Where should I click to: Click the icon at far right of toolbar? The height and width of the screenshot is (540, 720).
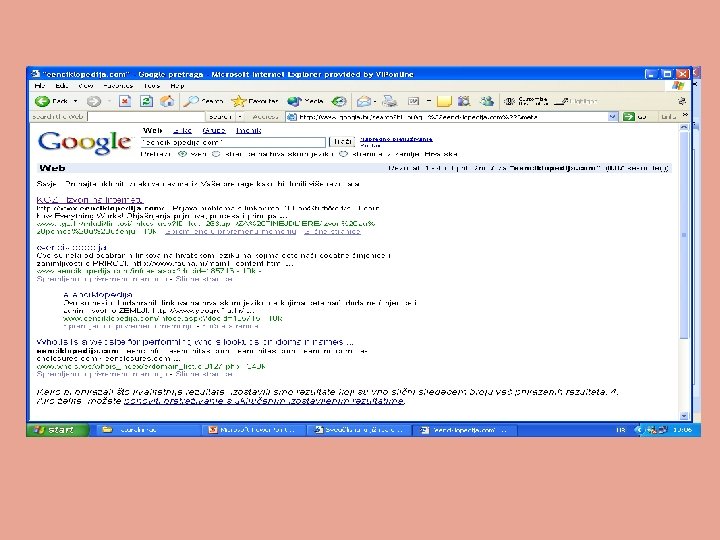682,101
